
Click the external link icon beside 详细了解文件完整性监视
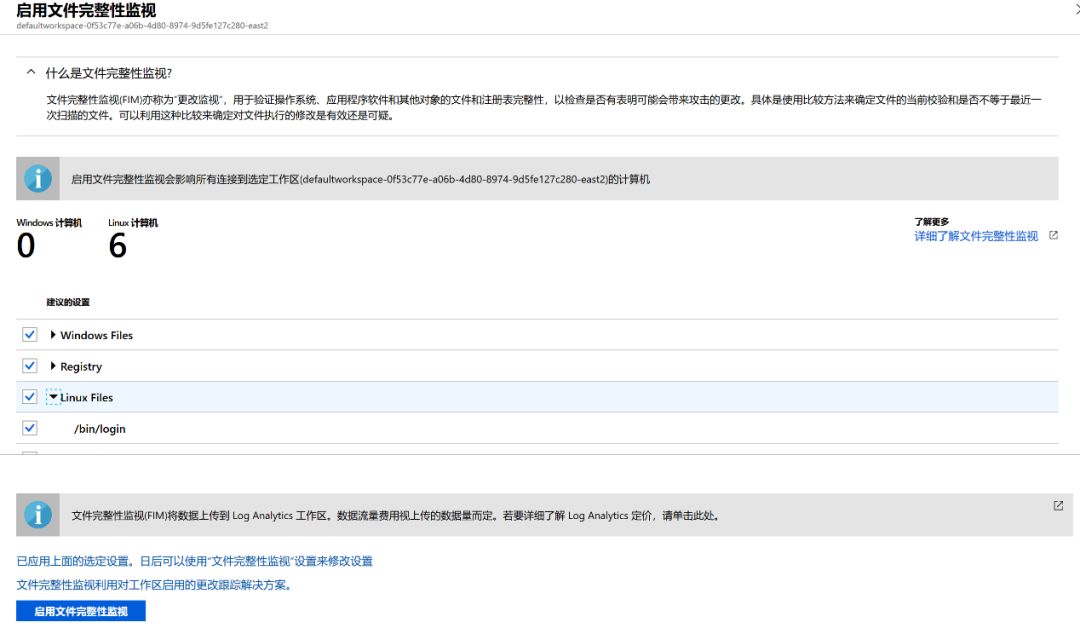(1053, 236)
